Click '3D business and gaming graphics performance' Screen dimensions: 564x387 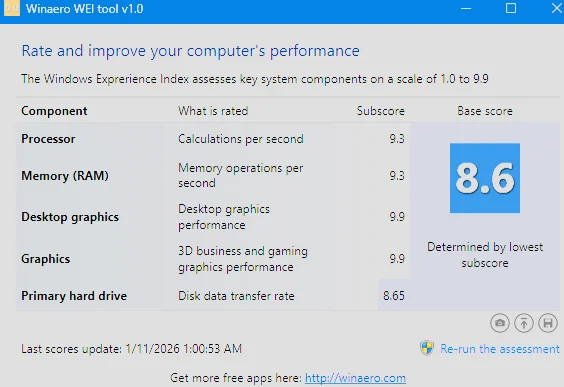coord(243,259)
